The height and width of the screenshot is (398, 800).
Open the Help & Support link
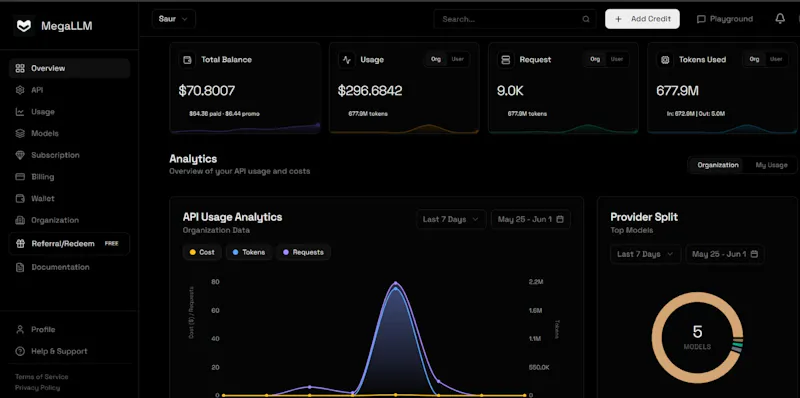tap(52, 351)
